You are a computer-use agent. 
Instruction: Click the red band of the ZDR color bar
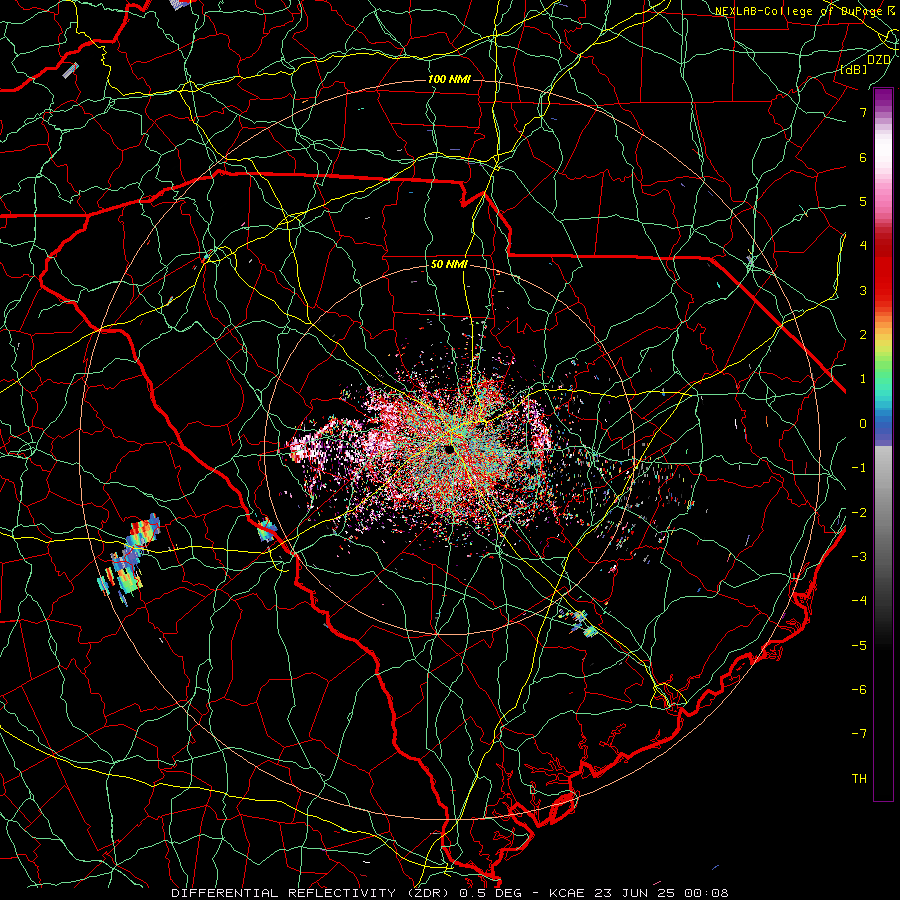click(883, 270)
